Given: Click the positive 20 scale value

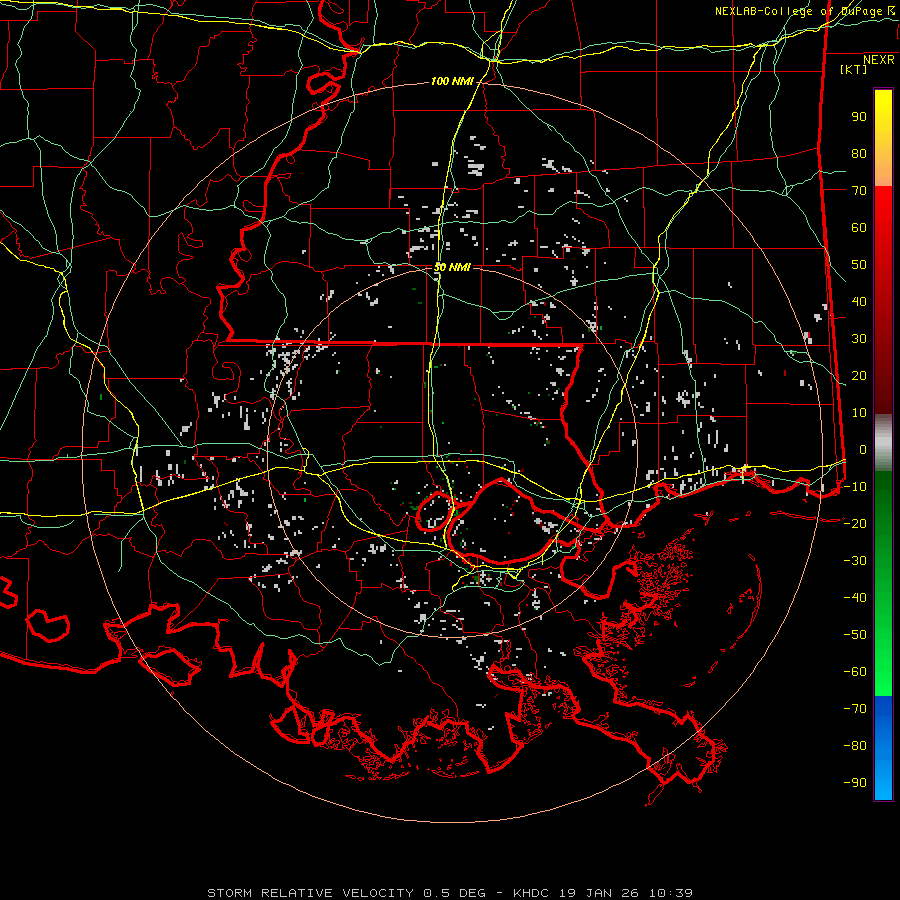Looking at the screenshot, I should pyautogui.click(x=859, y=376).
